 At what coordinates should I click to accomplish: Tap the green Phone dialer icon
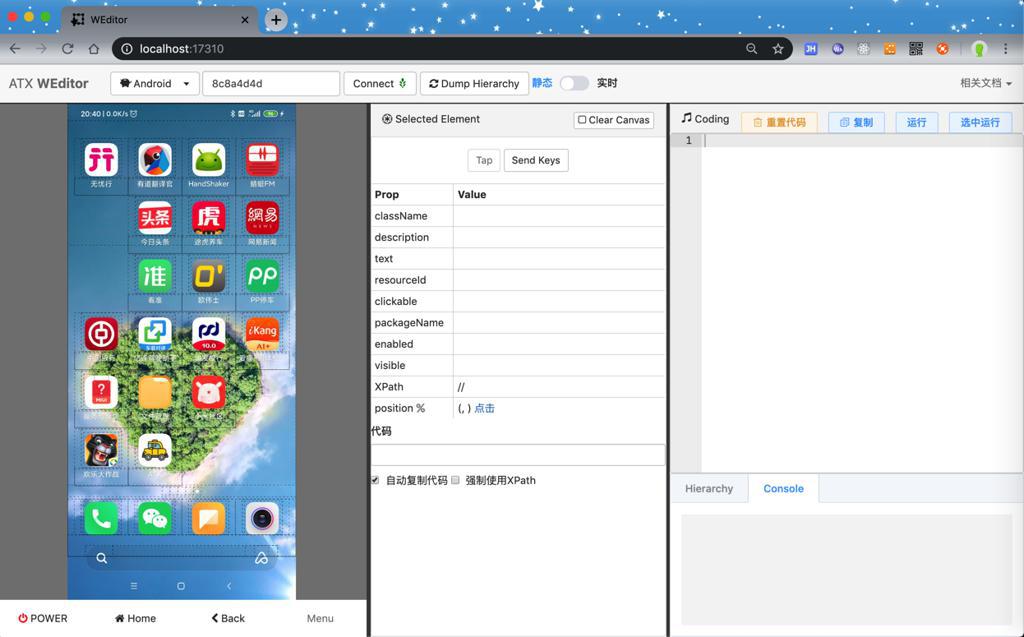tap(101, 519)
